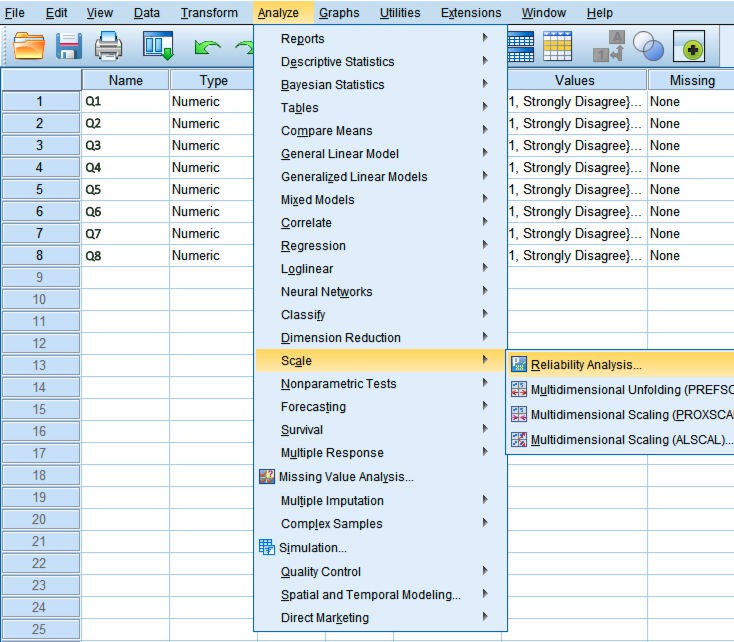The image size is (734, 642).
Task: Select the Loglinear menu item
Action: [x=381, y=268]
